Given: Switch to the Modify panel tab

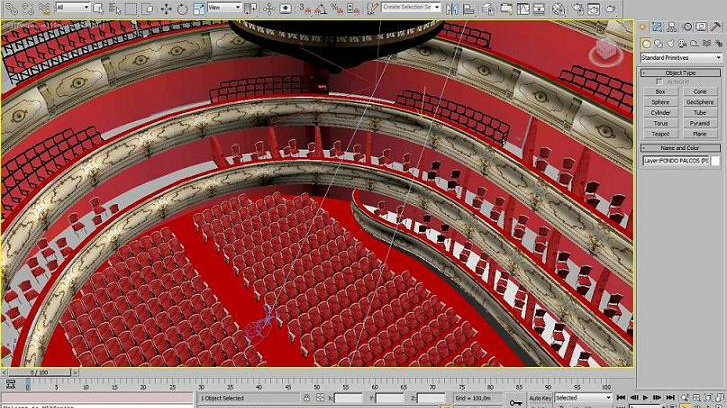Looking at the screenshot, I should 657,27.
